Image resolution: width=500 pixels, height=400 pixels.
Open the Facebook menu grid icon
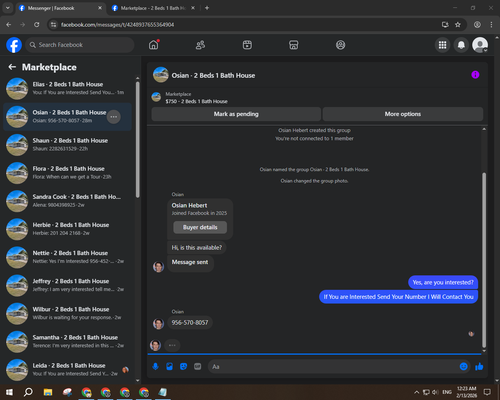pyautogui.click(x=442, y=45)
